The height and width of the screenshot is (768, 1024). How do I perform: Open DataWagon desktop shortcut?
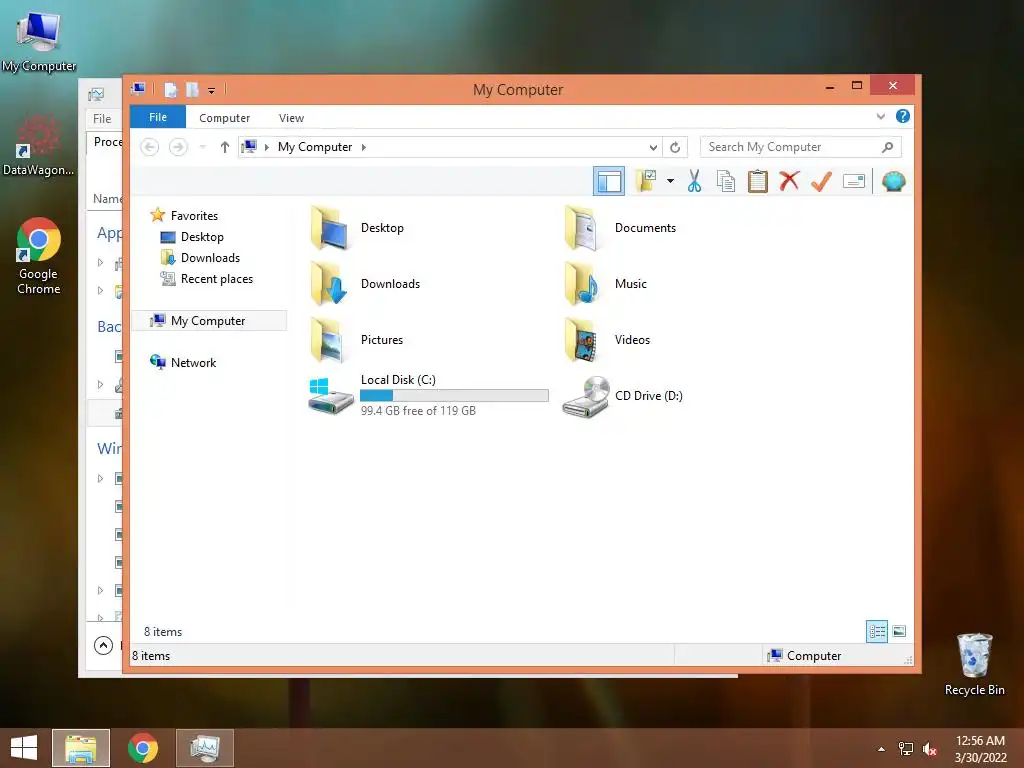click(x=39, y=145)
